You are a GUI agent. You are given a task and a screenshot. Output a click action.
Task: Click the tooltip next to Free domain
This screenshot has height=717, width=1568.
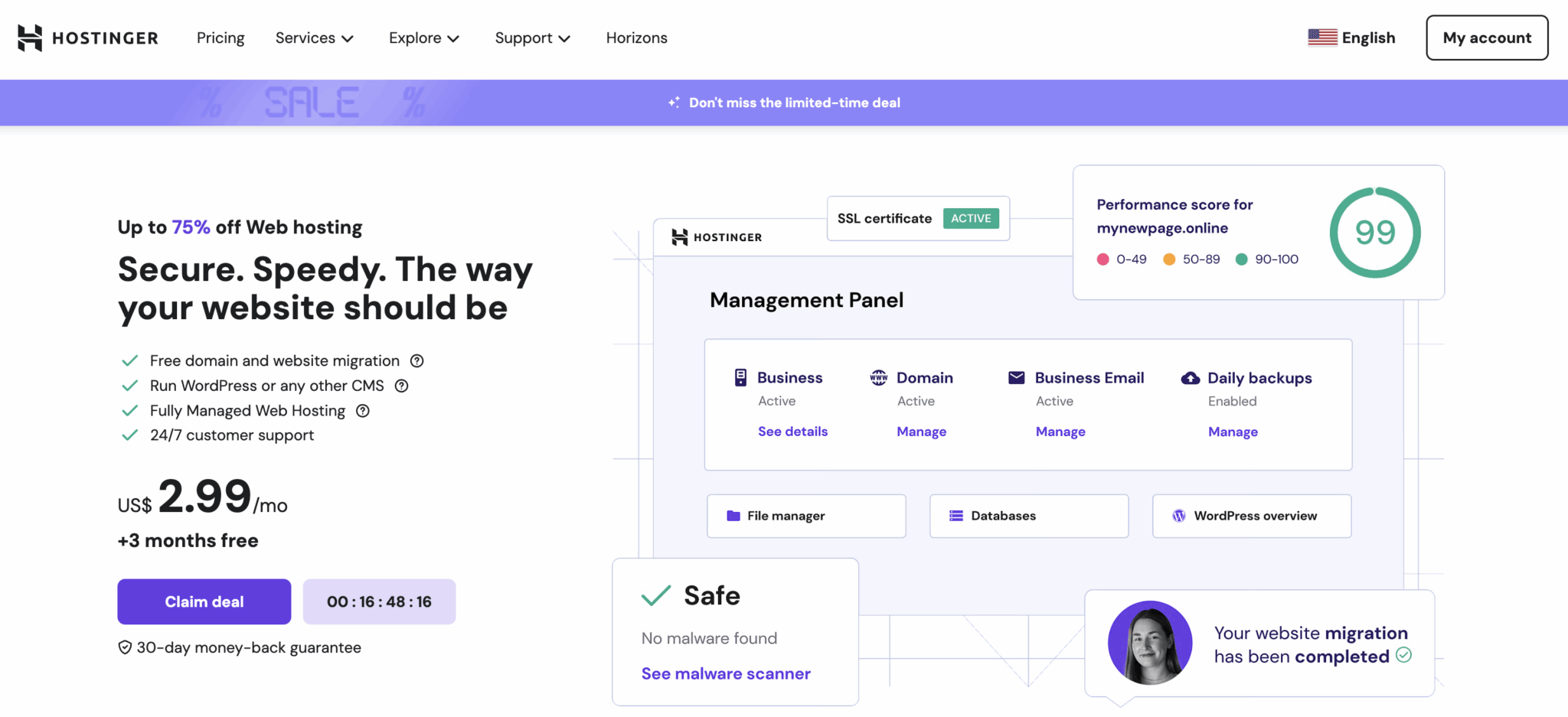click(416, 360)
